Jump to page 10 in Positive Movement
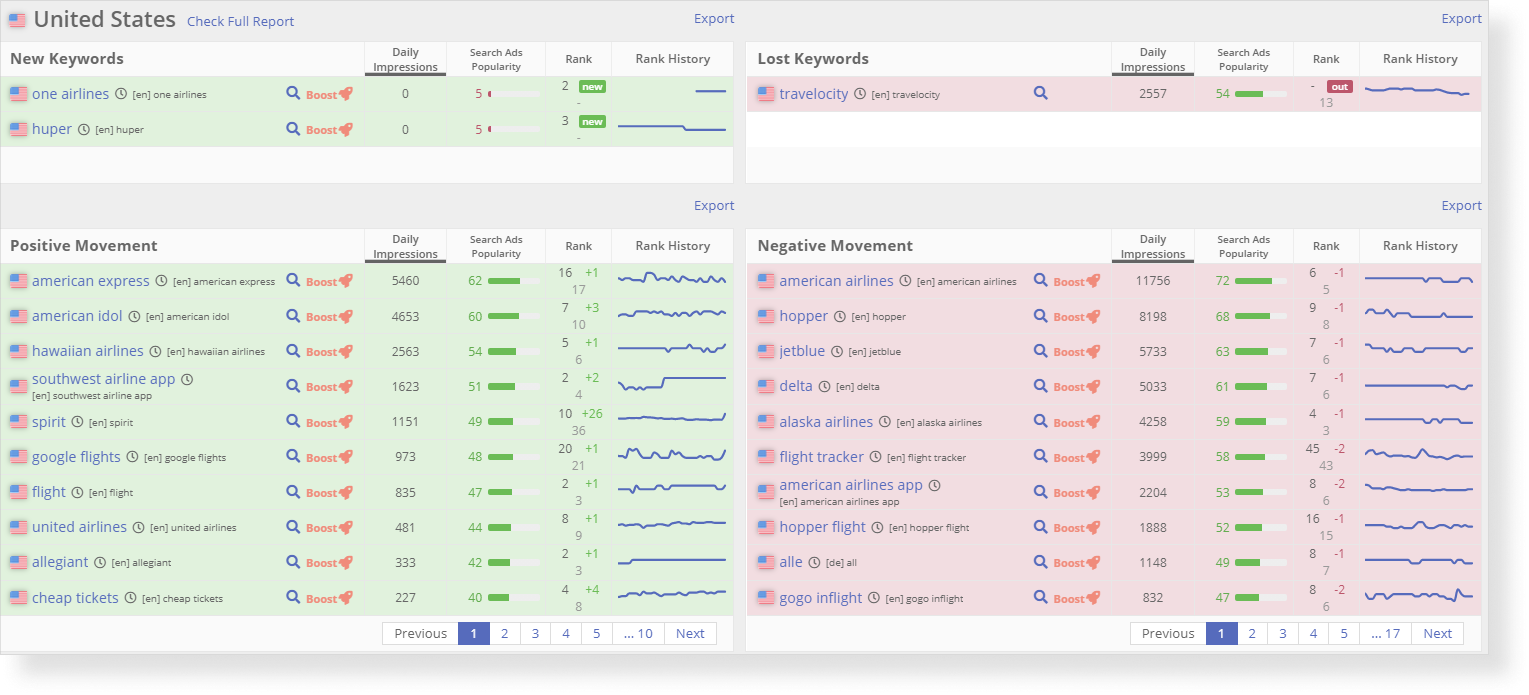Screen dimensions: 1529x695 (x=638, y=633)
